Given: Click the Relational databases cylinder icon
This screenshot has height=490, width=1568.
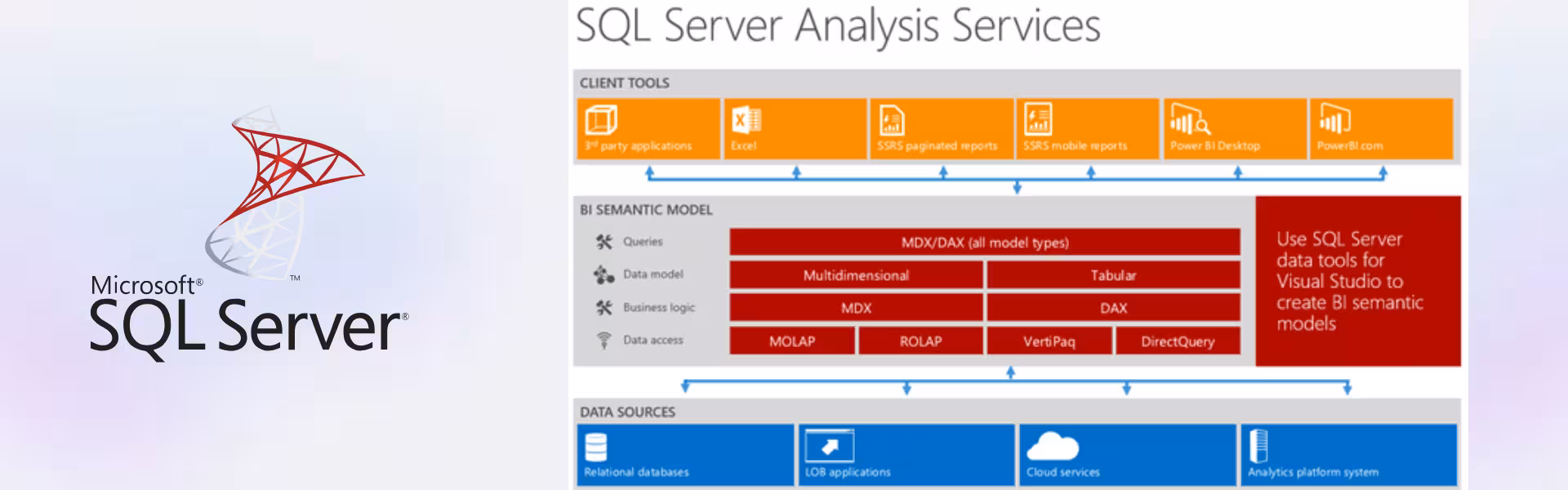Looking at the screenshot, I should [596, 447].
